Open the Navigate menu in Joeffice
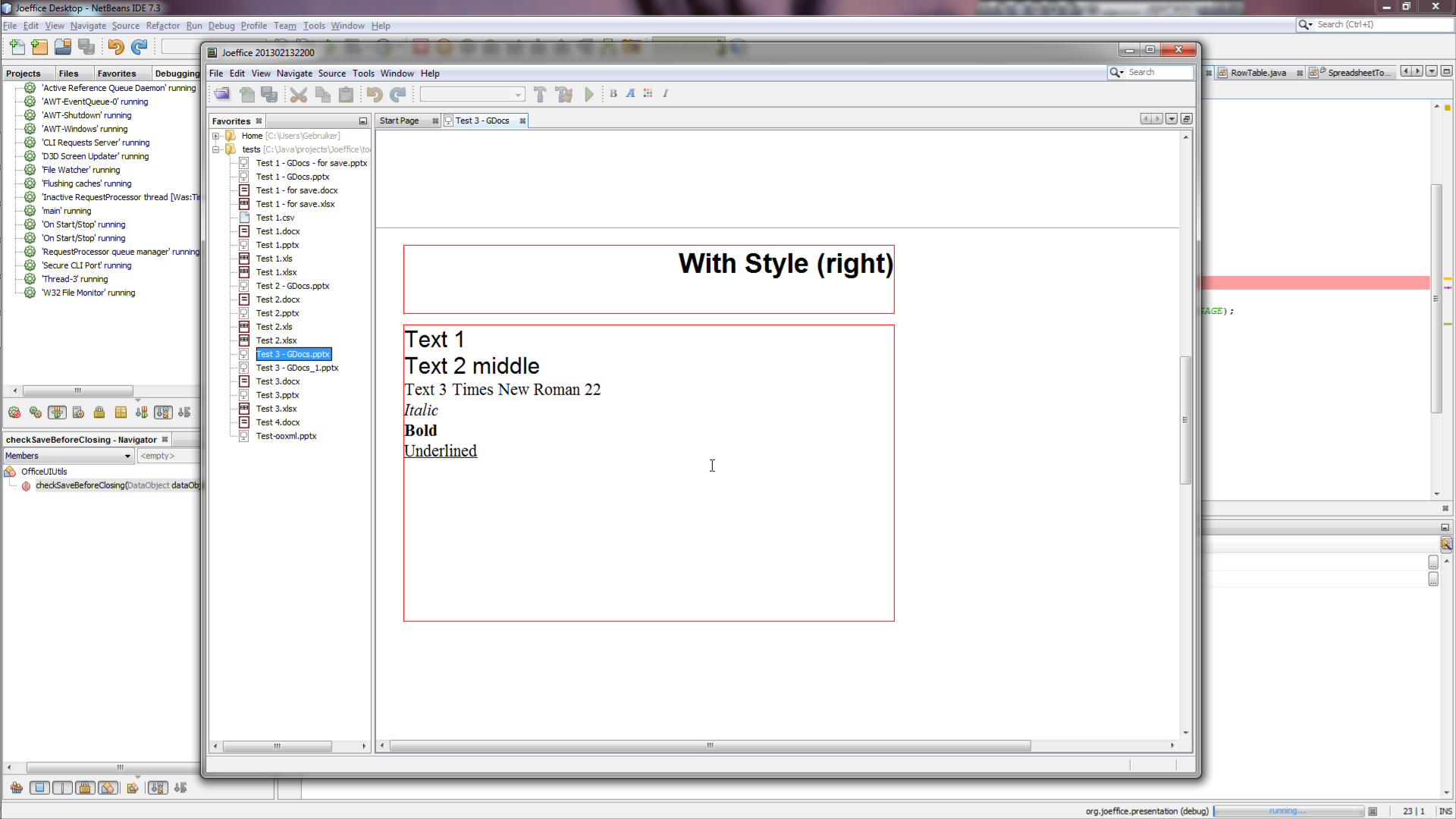1456x819 pixels. pyautogui.click(x=294, y=73)
